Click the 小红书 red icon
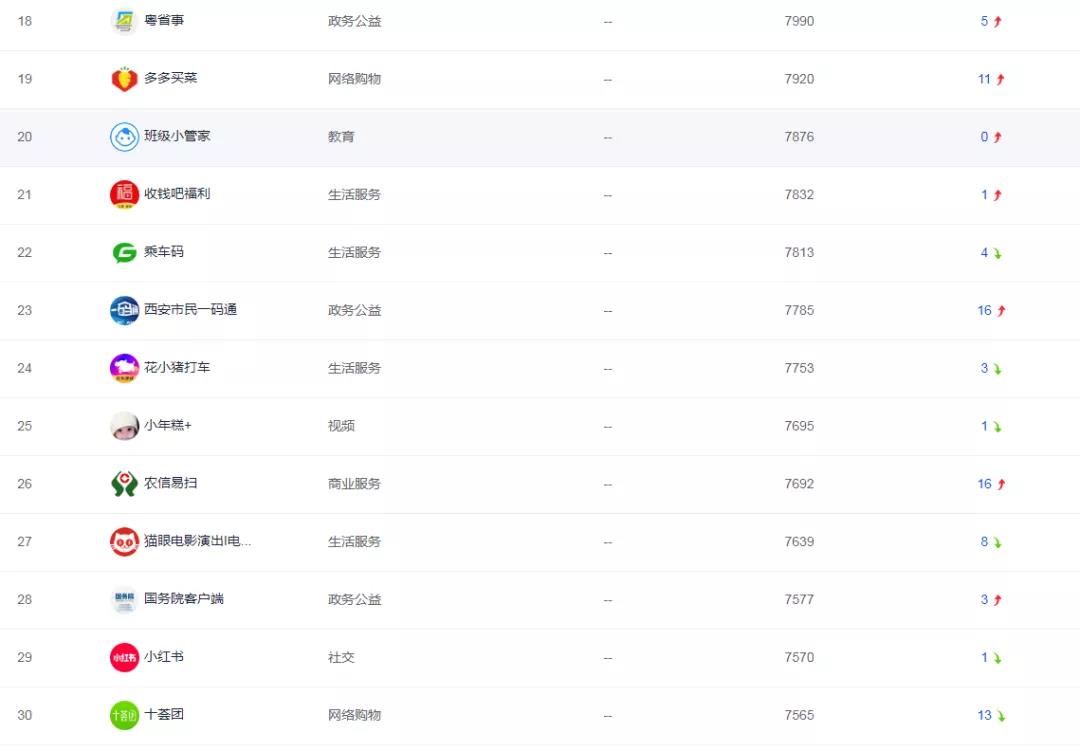 coord(124,657)
